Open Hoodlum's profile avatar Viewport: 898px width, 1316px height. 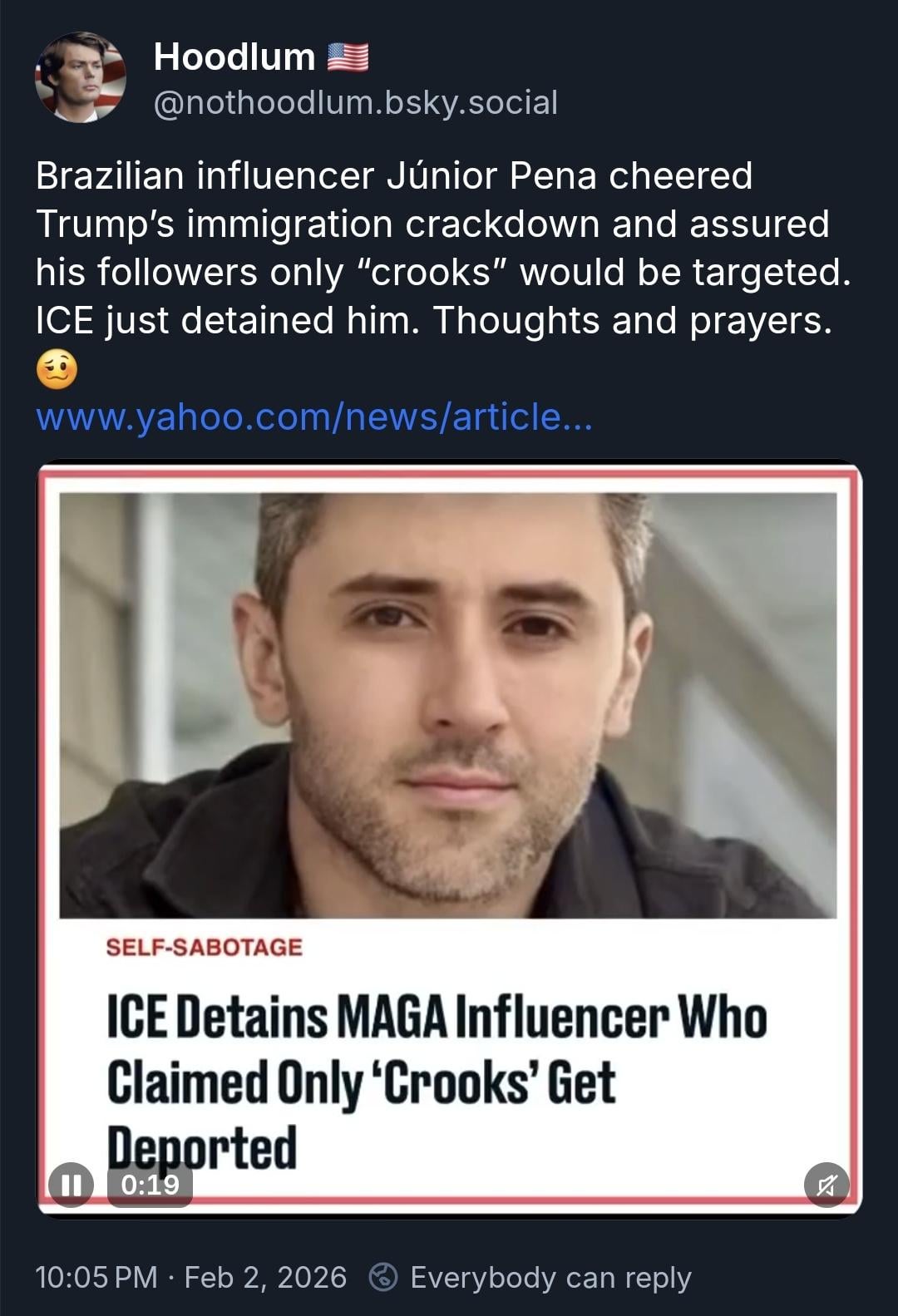coord(80,77)
